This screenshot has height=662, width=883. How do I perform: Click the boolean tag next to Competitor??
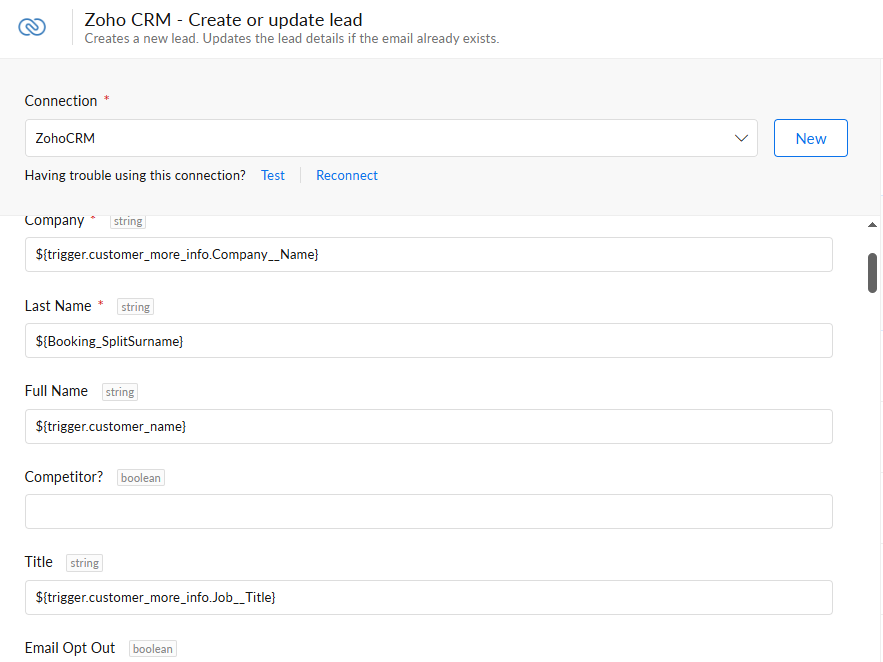click(141, 477)
